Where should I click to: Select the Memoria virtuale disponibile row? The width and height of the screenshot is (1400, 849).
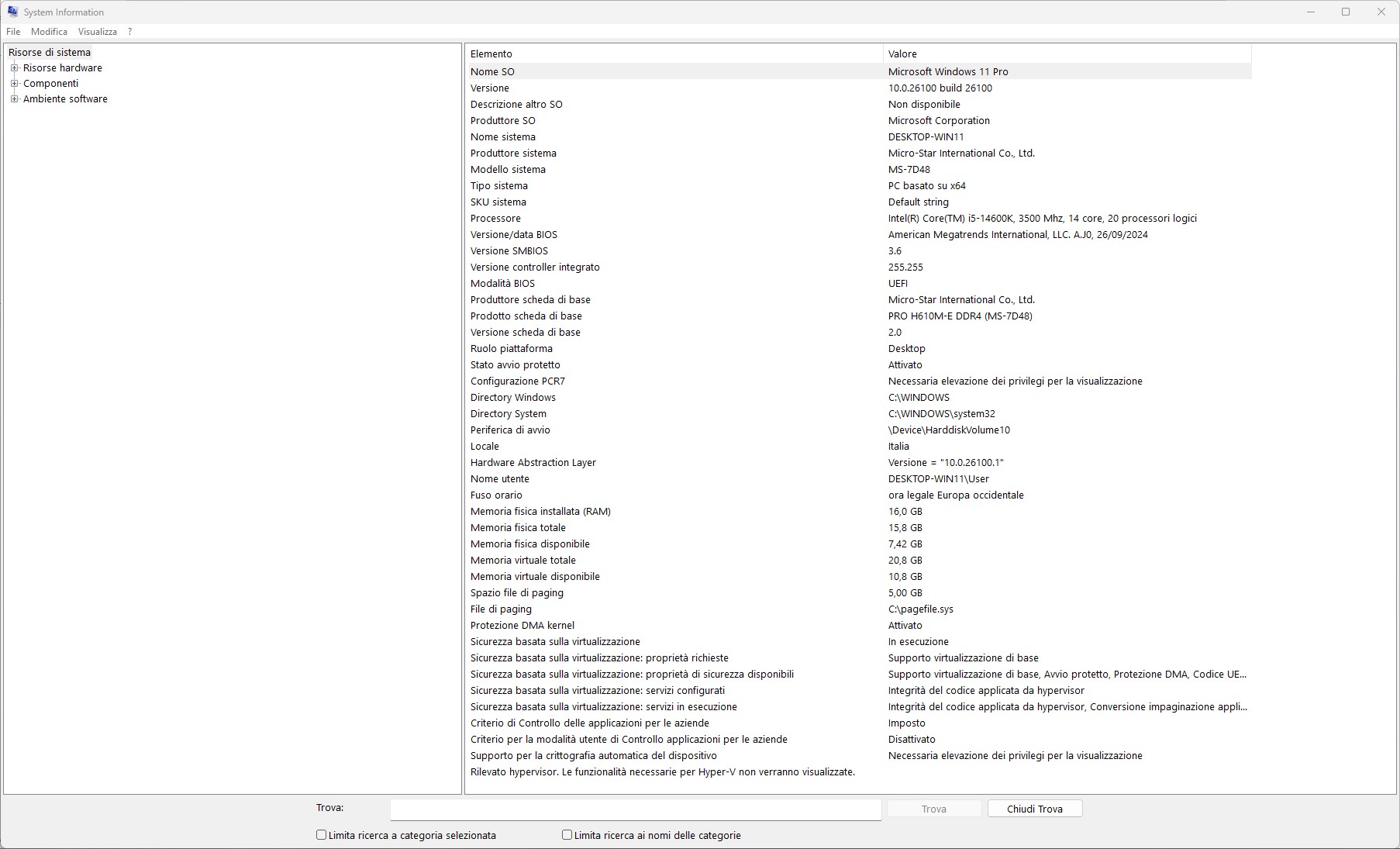click(859, 576)
